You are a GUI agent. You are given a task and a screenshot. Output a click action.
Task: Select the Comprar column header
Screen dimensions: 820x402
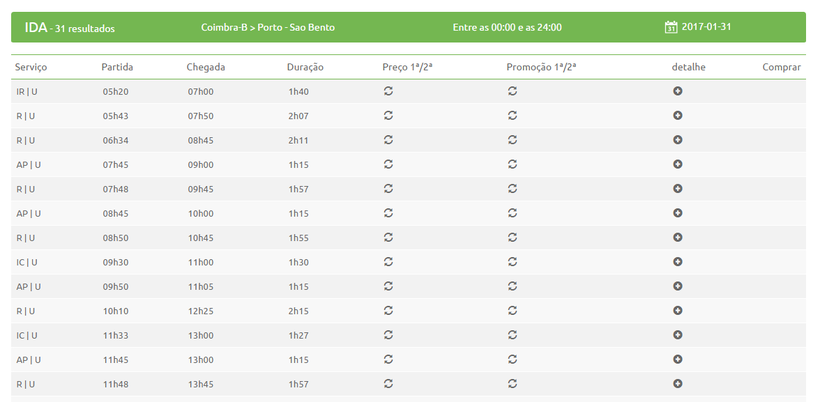pyautogui.click(x=781, y=67)
